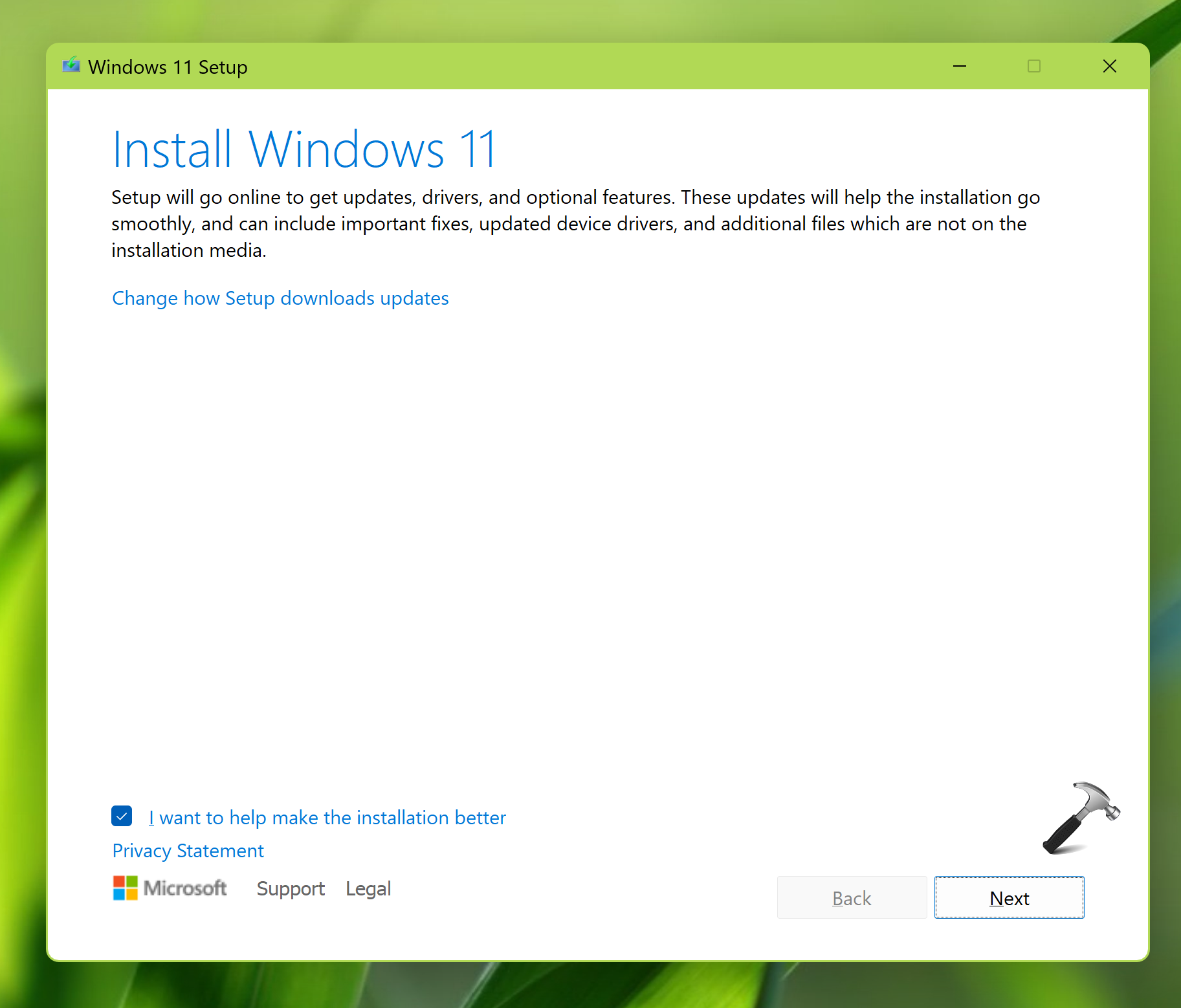The image size is (1181, 1008).
Task: Click the 'I want to help make the installation better' label
Action: click(327, 818)
